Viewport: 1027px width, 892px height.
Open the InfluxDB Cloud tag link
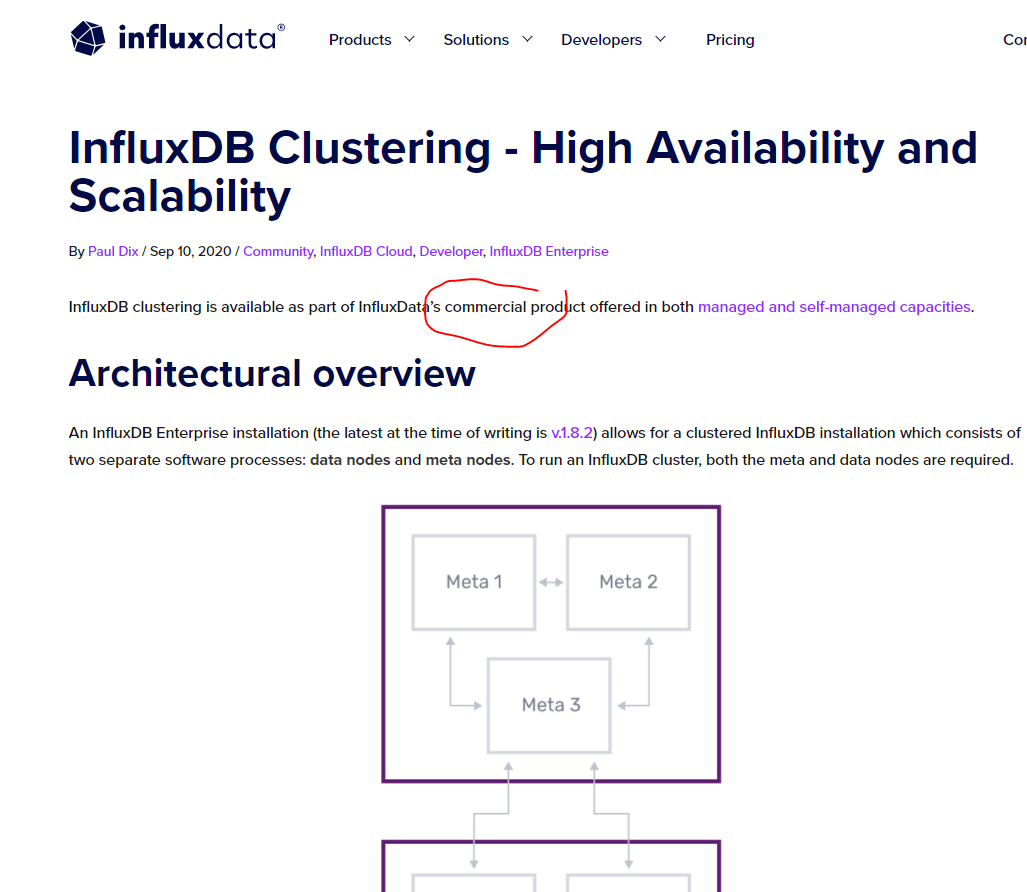366,251
